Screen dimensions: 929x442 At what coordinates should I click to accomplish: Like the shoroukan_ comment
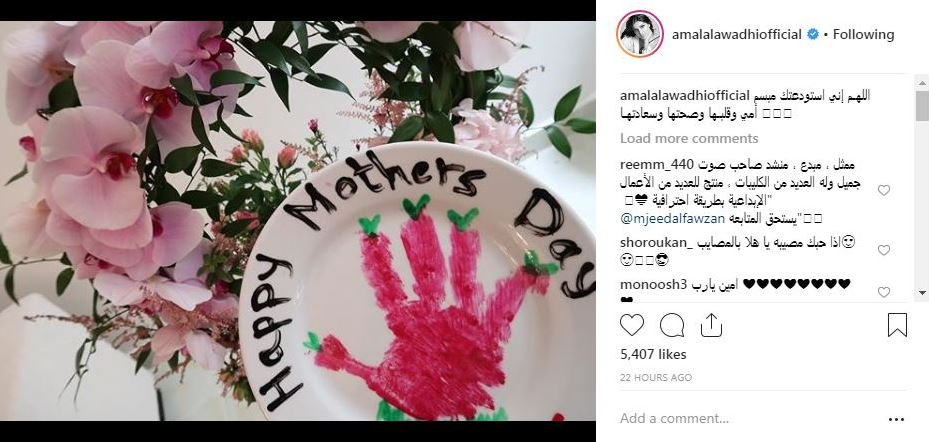[x=883, y=250]
